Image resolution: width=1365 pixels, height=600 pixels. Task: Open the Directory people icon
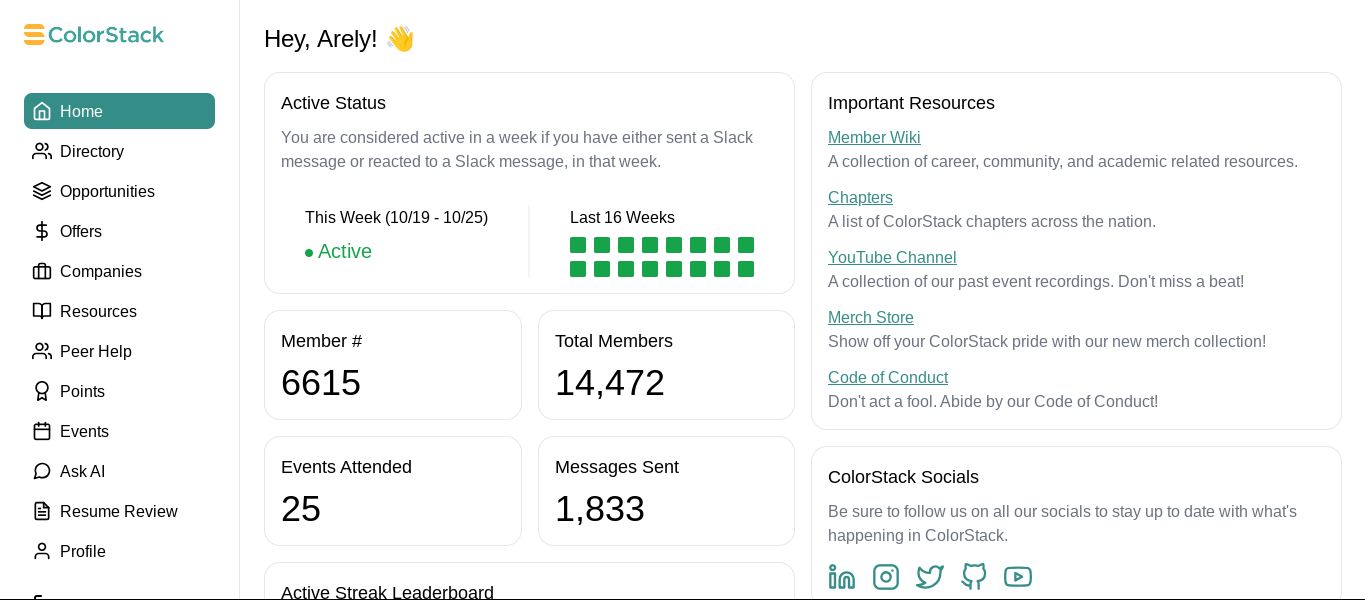click(x=41, y=151)
